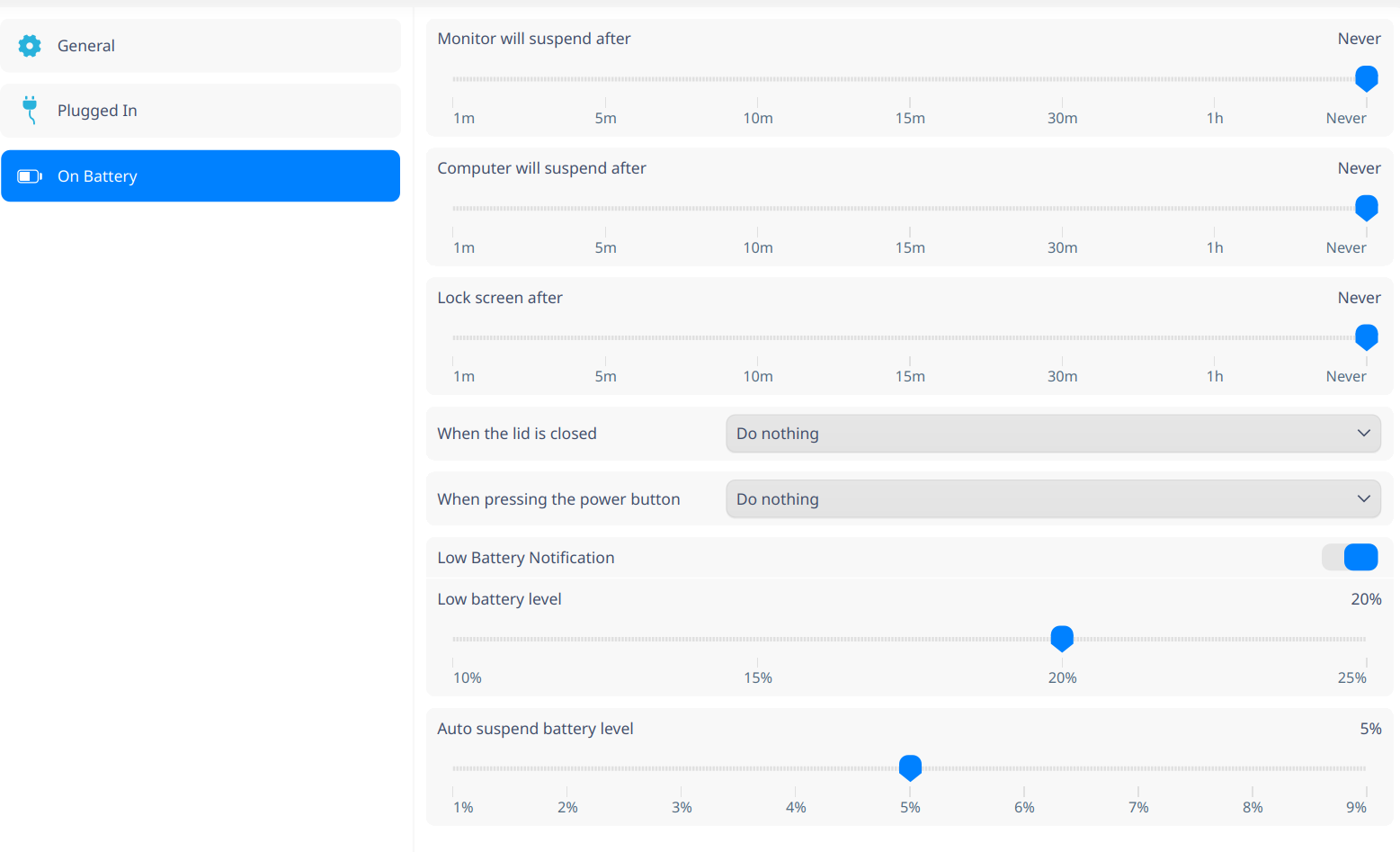Click the On Battery battery icon
This screenshot has width=1400, height=852.
[30, 176]
